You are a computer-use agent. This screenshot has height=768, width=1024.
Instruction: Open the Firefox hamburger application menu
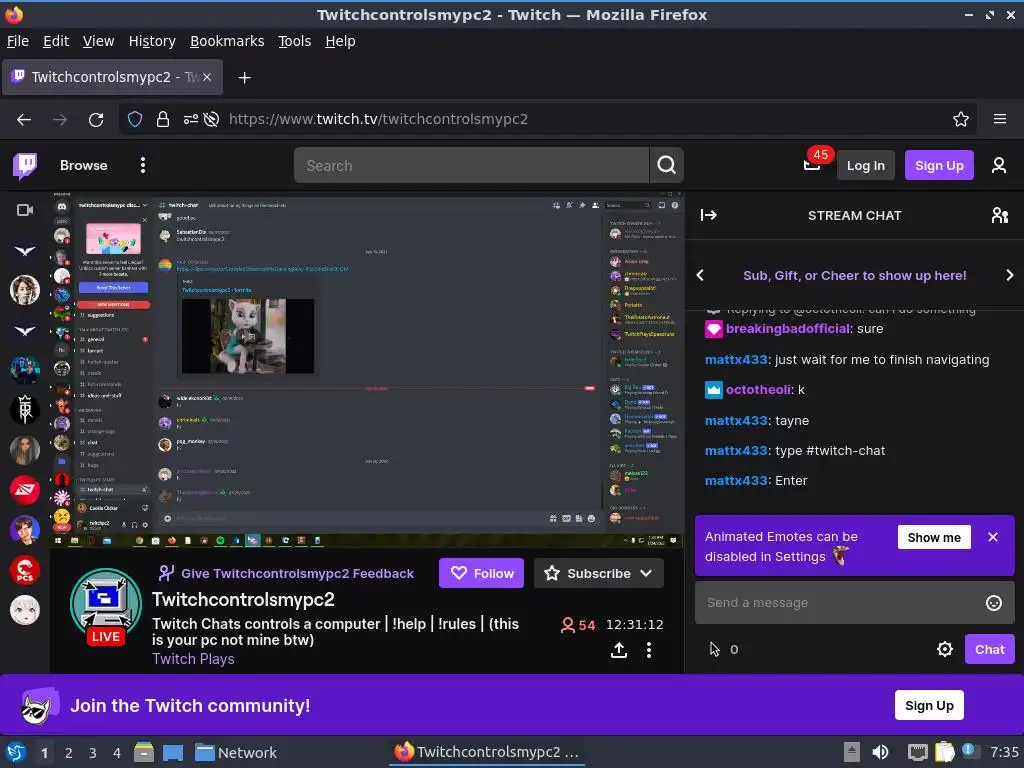[999, 119]
